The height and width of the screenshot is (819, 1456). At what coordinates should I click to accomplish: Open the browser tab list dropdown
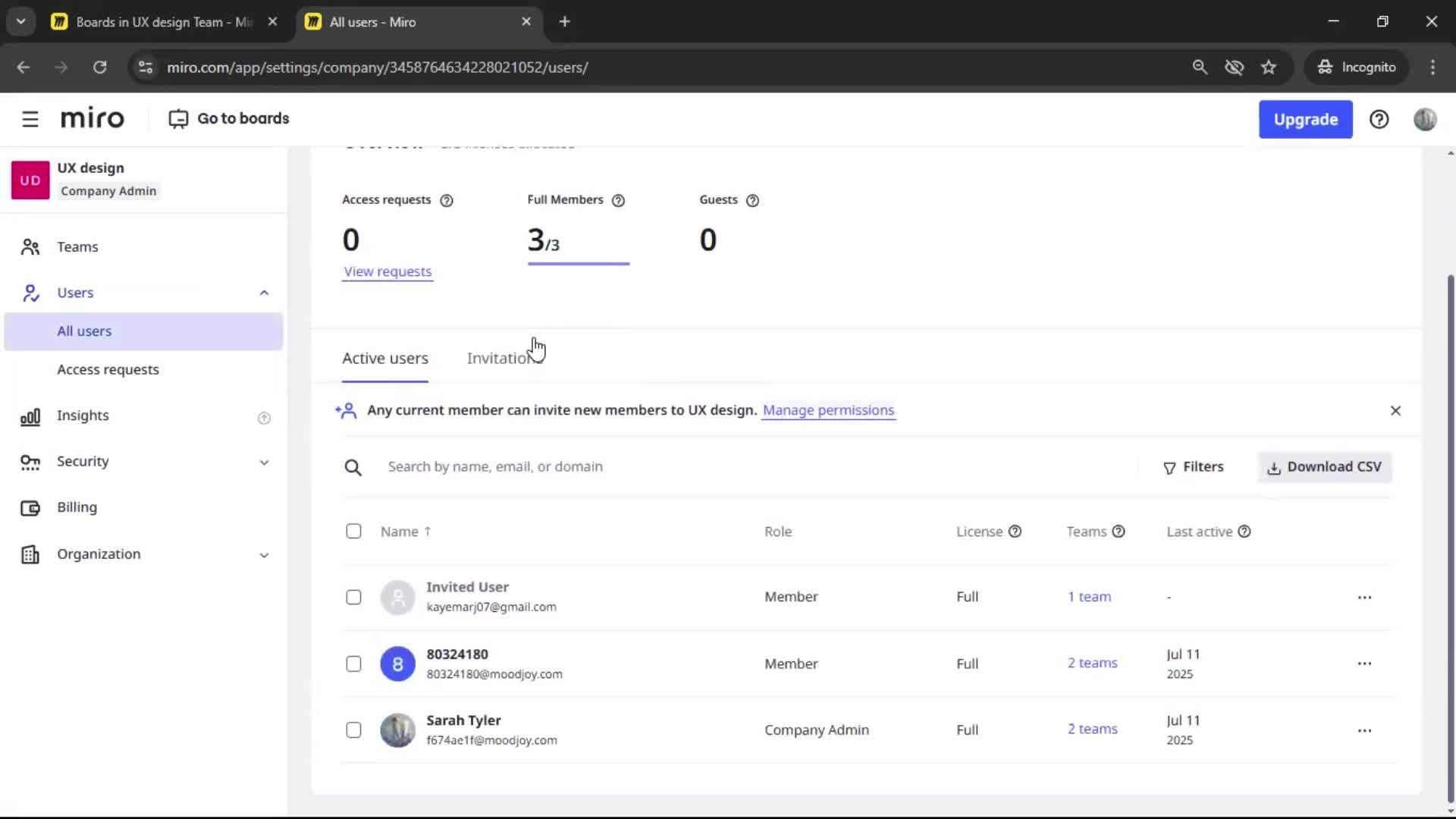21,21
